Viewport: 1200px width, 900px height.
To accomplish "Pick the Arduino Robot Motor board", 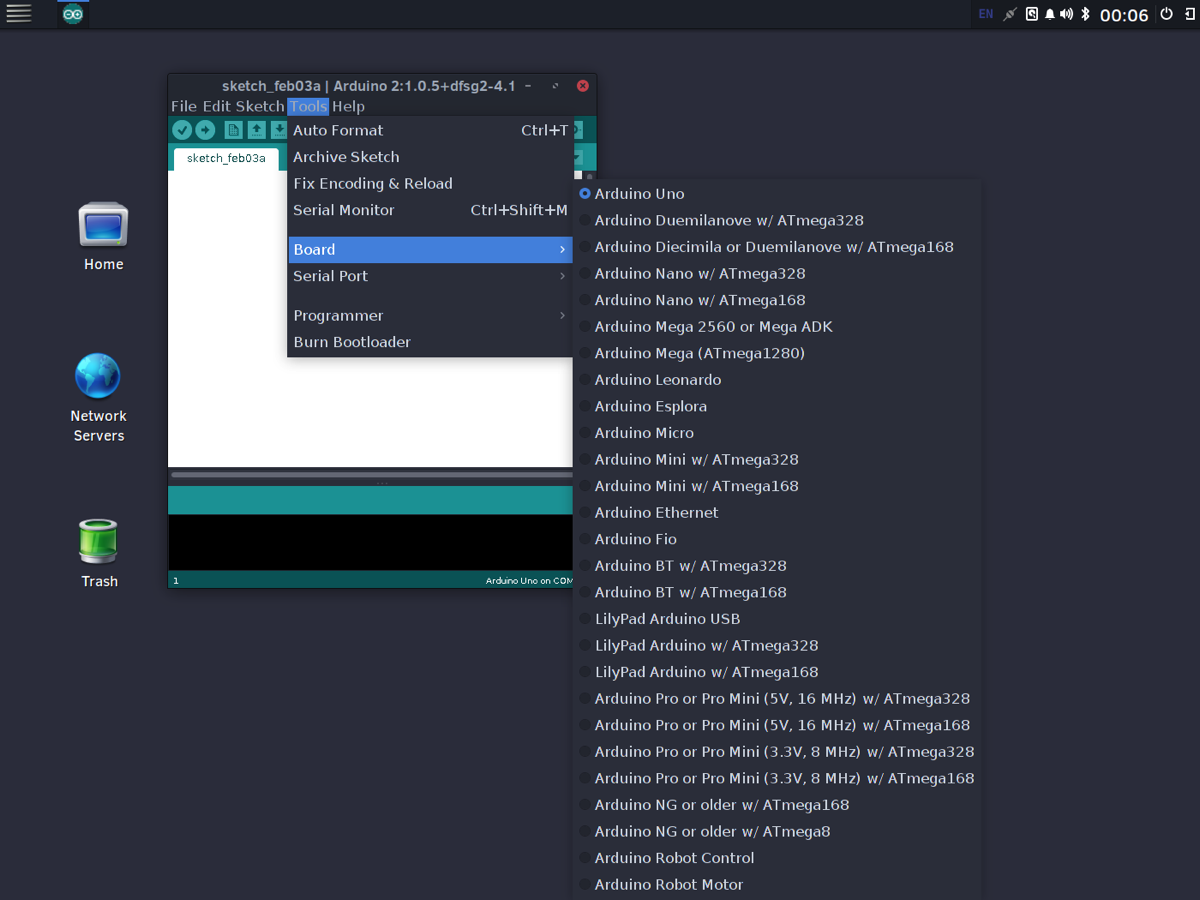I will click(x=777, y=885).
